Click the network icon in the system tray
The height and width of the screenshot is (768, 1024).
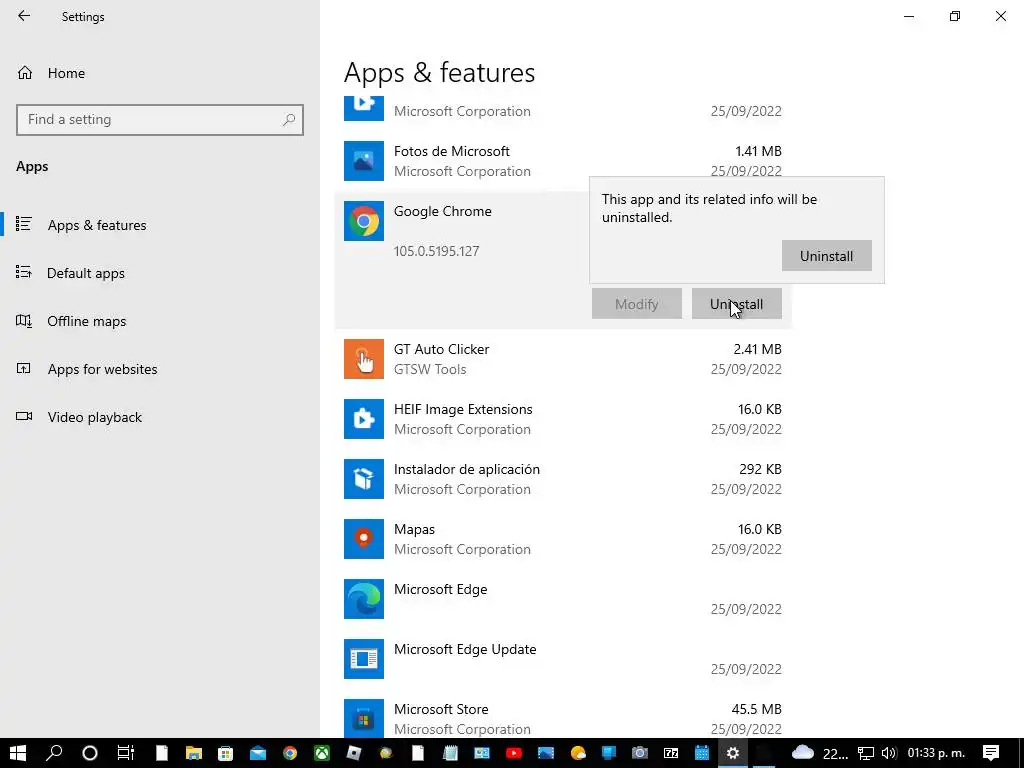[x=865, y=754]
